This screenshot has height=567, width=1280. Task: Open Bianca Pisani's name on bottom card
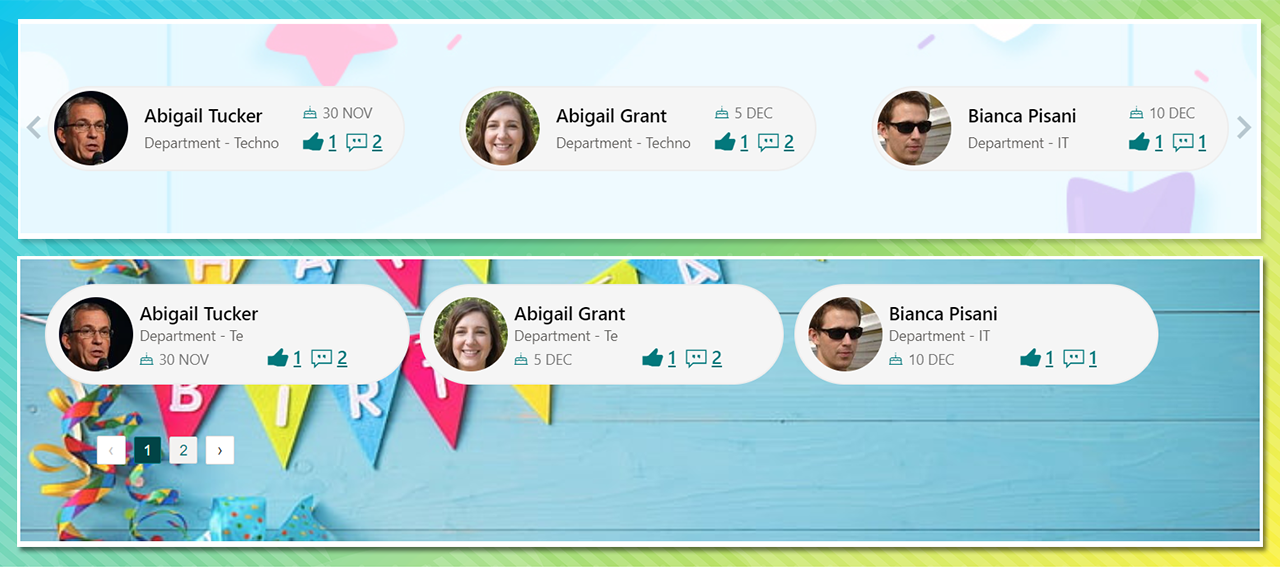pos(943,314)
